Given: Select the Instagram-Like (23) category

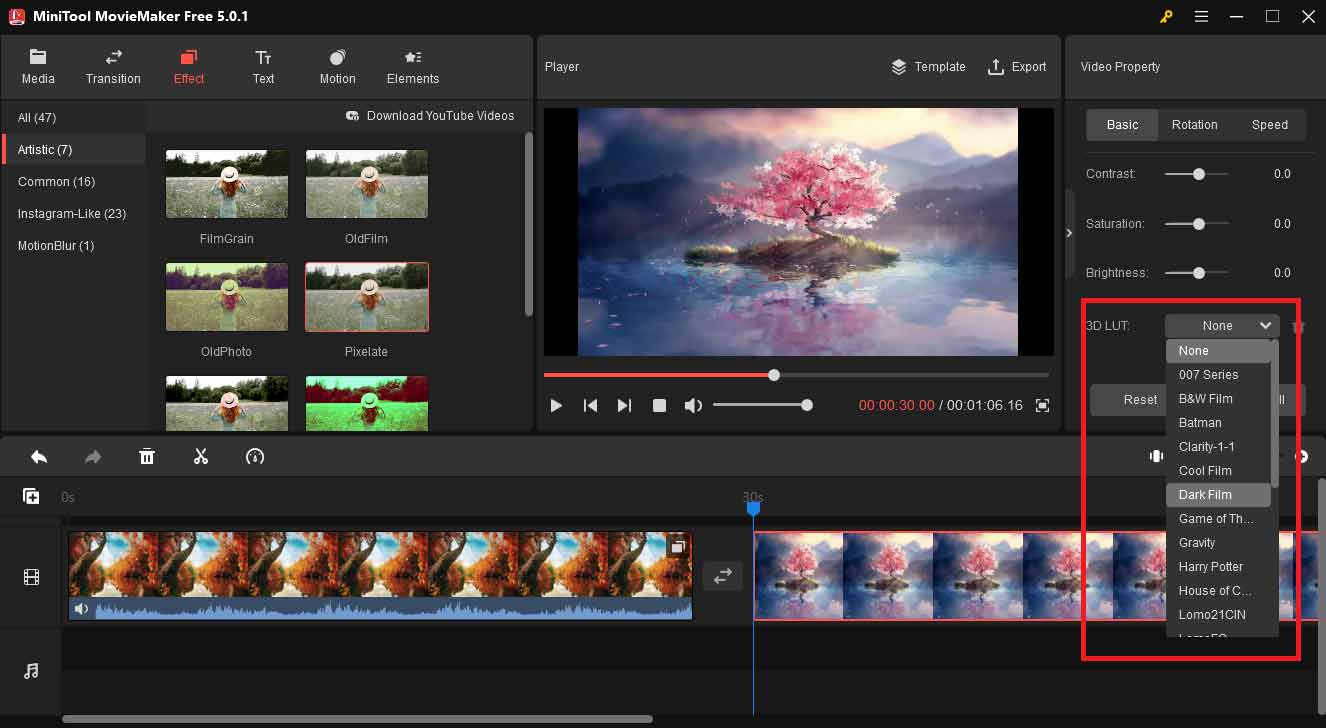Looking at the screenshot, I should tap(73, 213).
